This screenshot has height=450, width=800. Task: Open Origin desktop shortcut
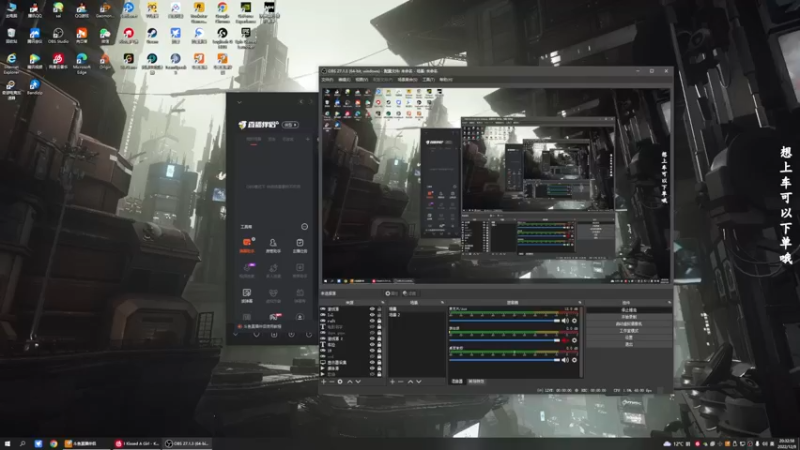[x=105, y=61]
